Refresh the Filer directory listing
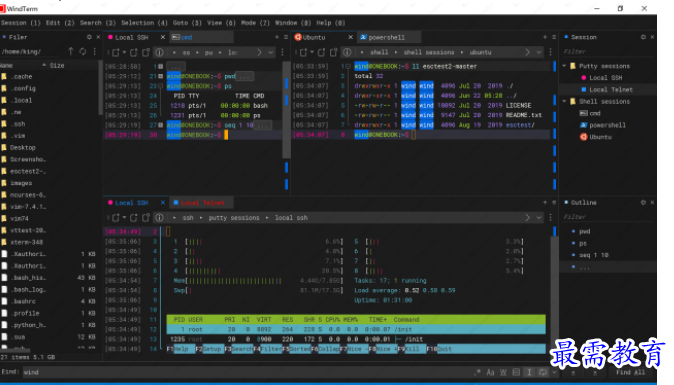This screenshot has width=674, height=385. coord(83,52)
